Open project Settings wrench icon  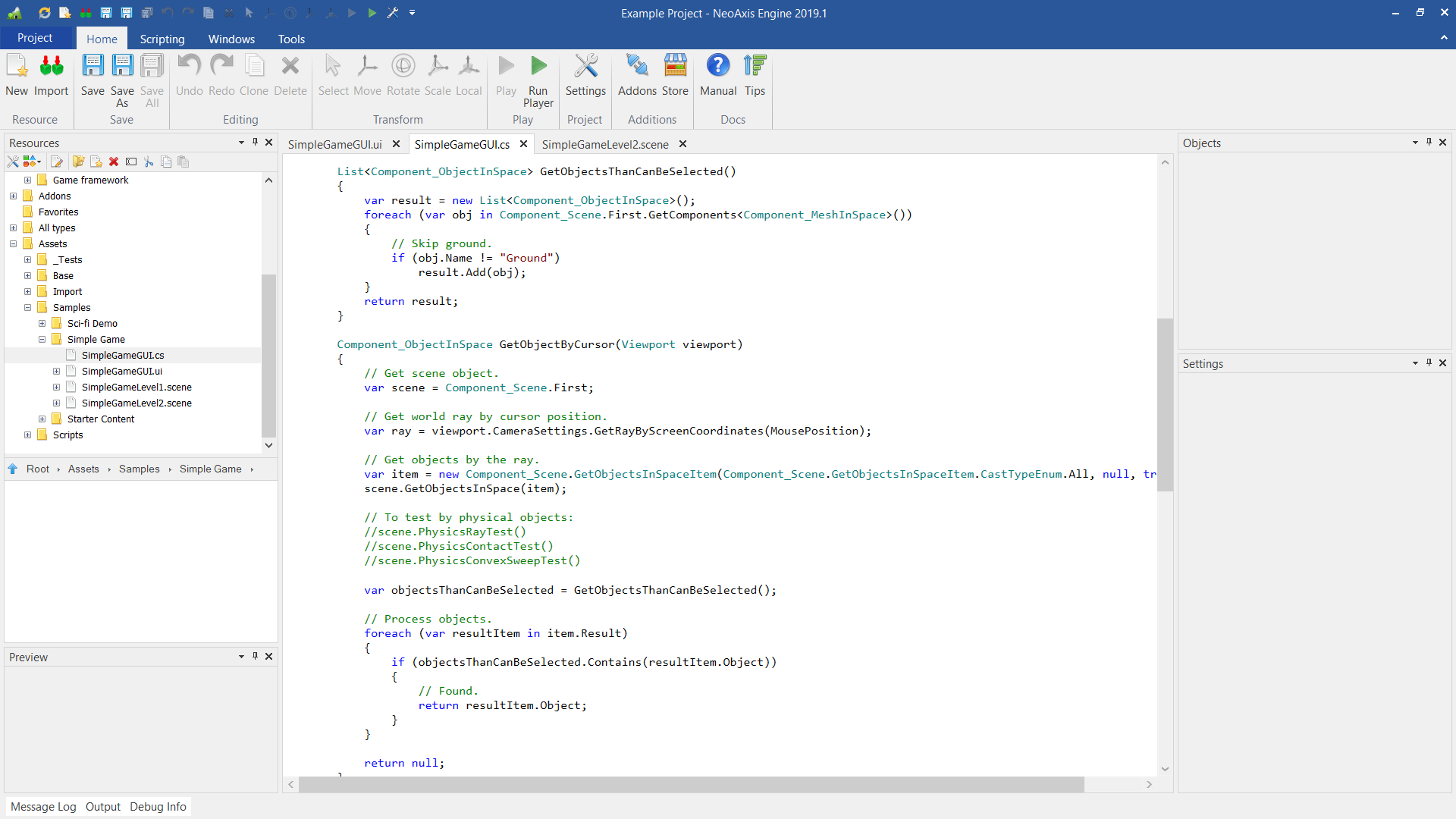click(x=585, y=67)
